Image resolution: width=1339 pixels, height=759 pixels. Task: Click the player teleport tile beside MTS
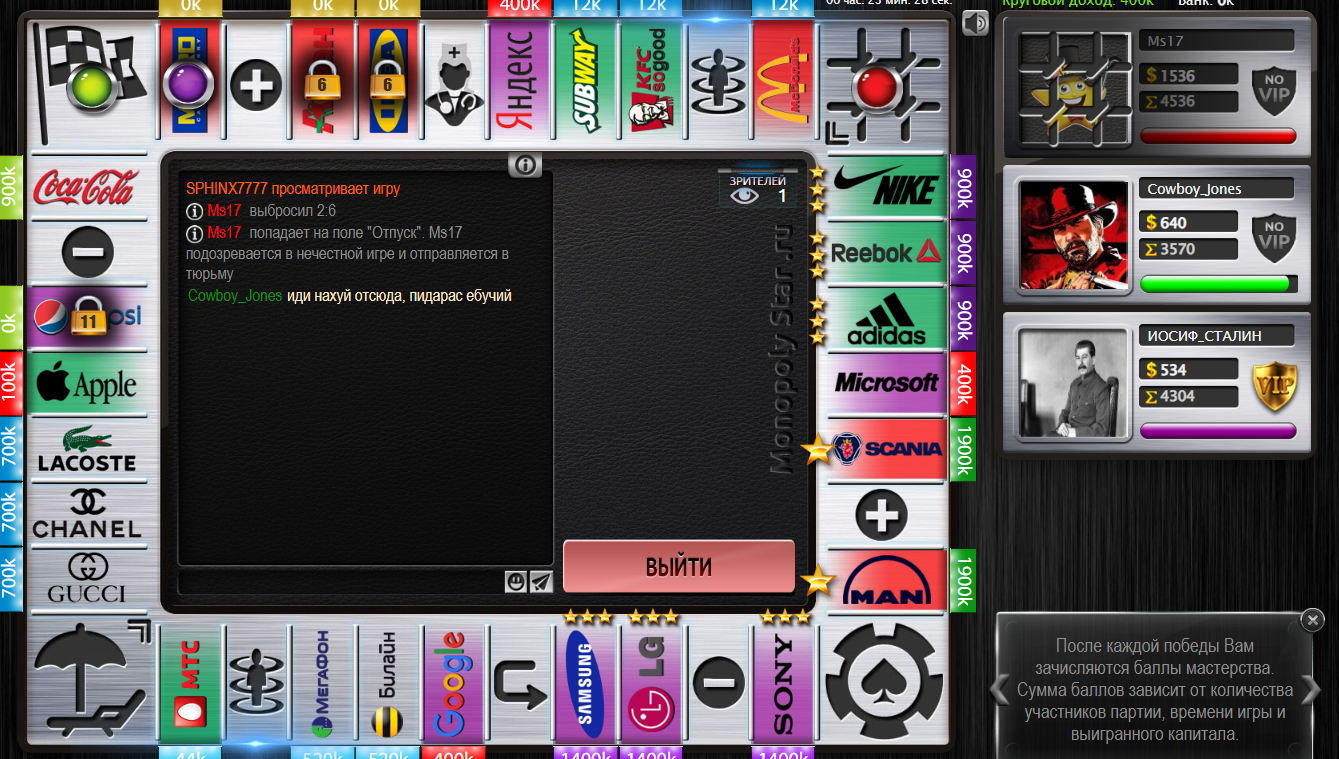point(256,684)
